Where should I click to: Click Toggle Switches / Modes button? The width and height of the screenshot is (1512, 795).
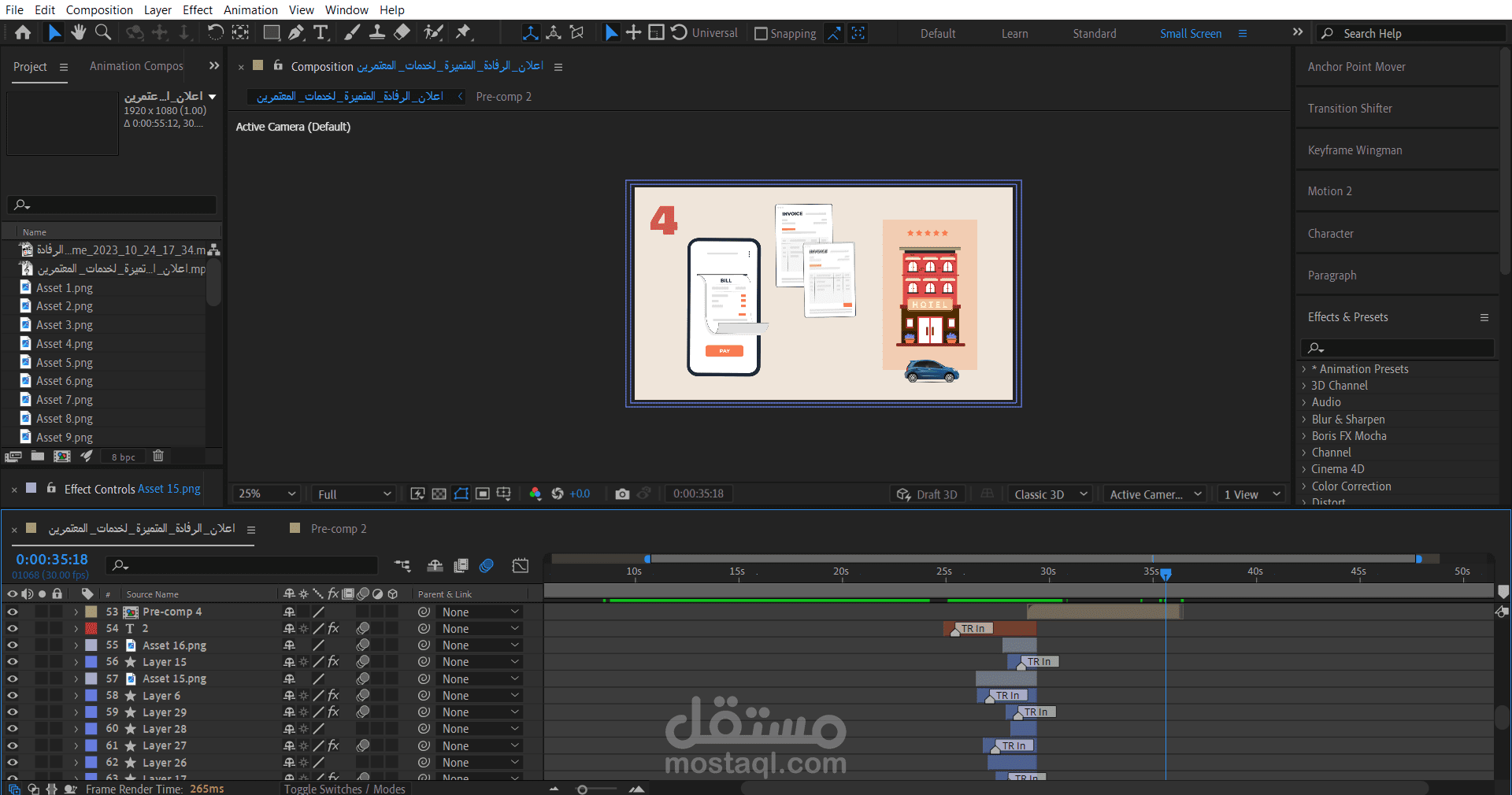pos(345,789)
